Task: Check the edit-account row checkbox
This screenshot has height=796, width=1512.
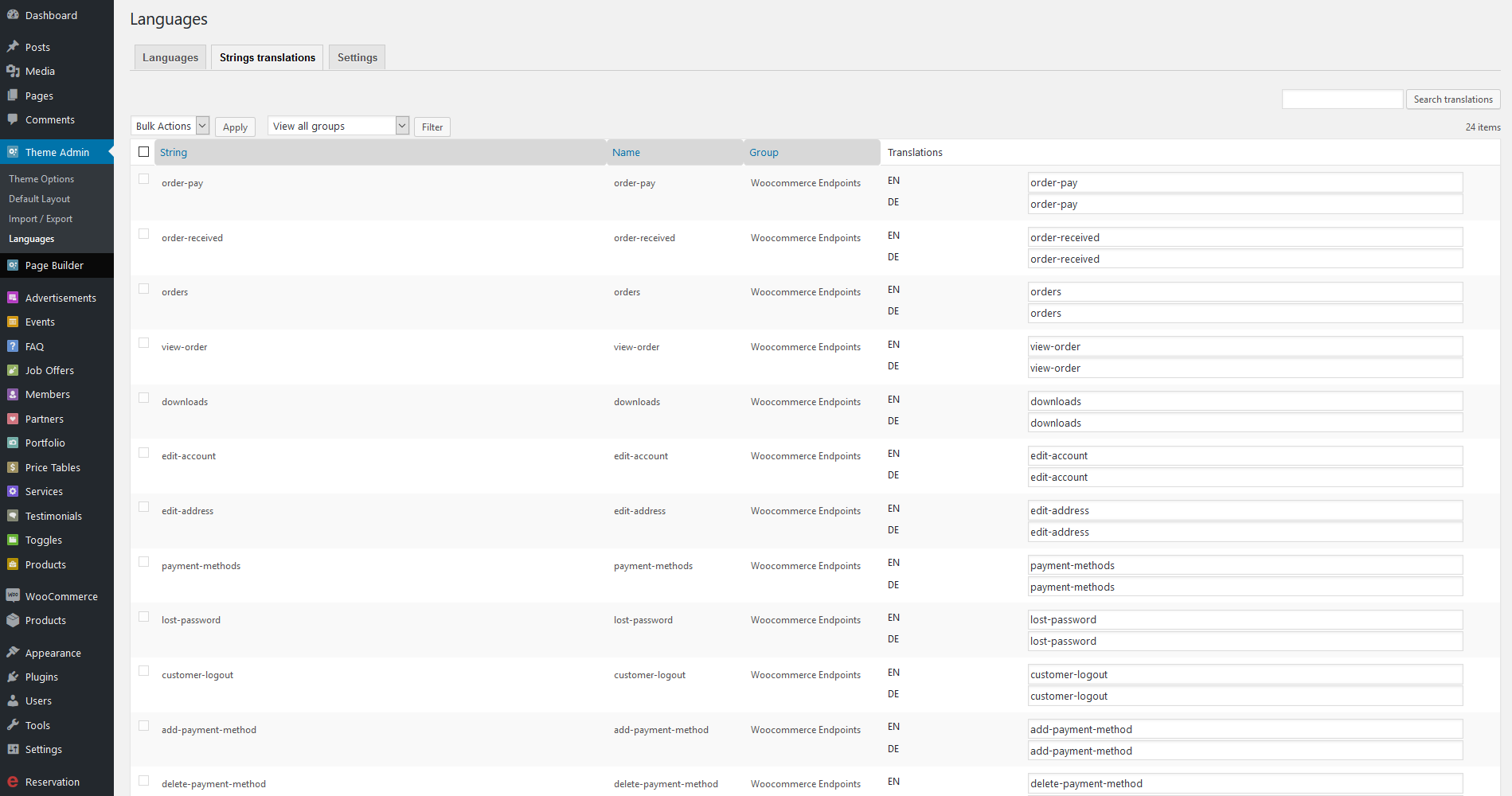Action: click(x=144, y=453)
